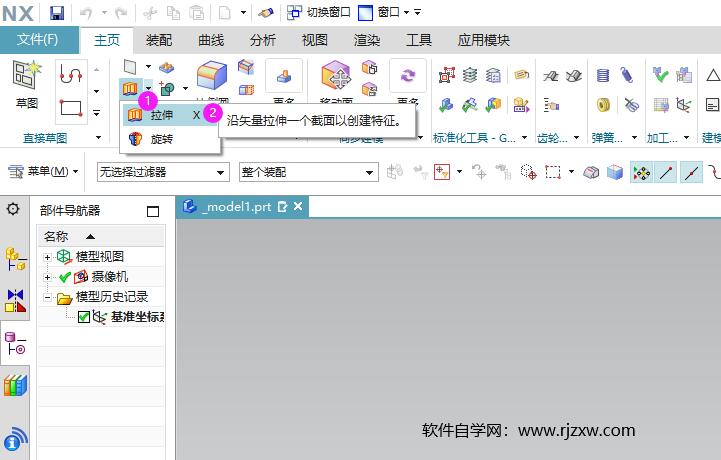
Task: Select the Rectangle sketch tool
Action: (x=71, y=108)
